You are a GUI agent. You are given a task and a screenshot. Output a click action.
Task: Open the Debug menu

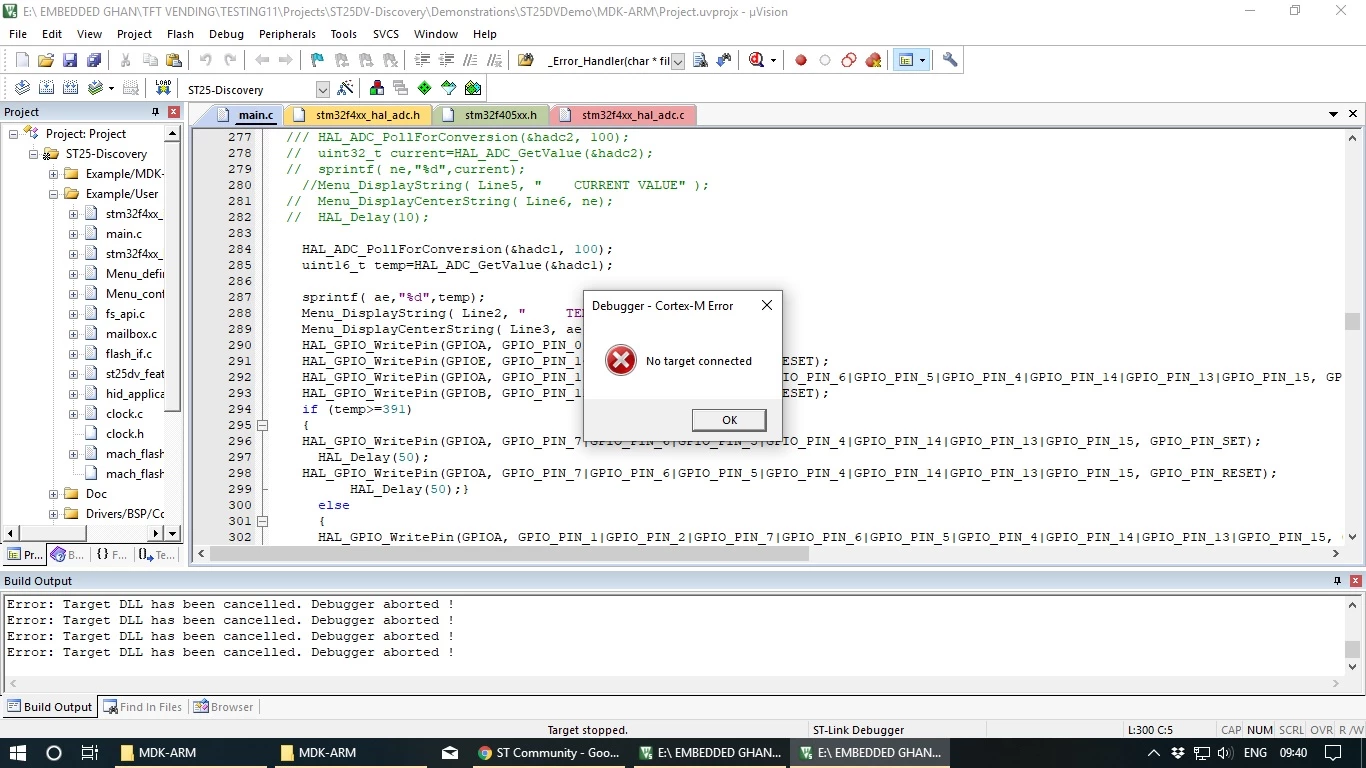226,34
